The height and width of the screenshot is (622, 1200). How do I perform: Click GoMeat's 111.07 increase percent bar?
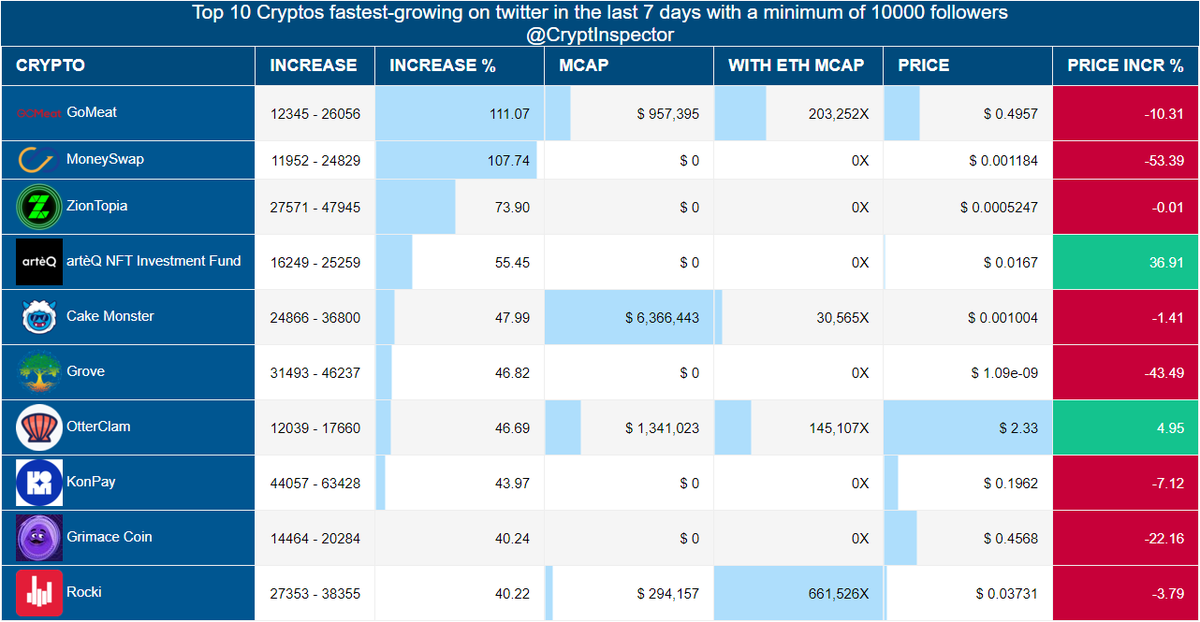[x=460, y=113]
